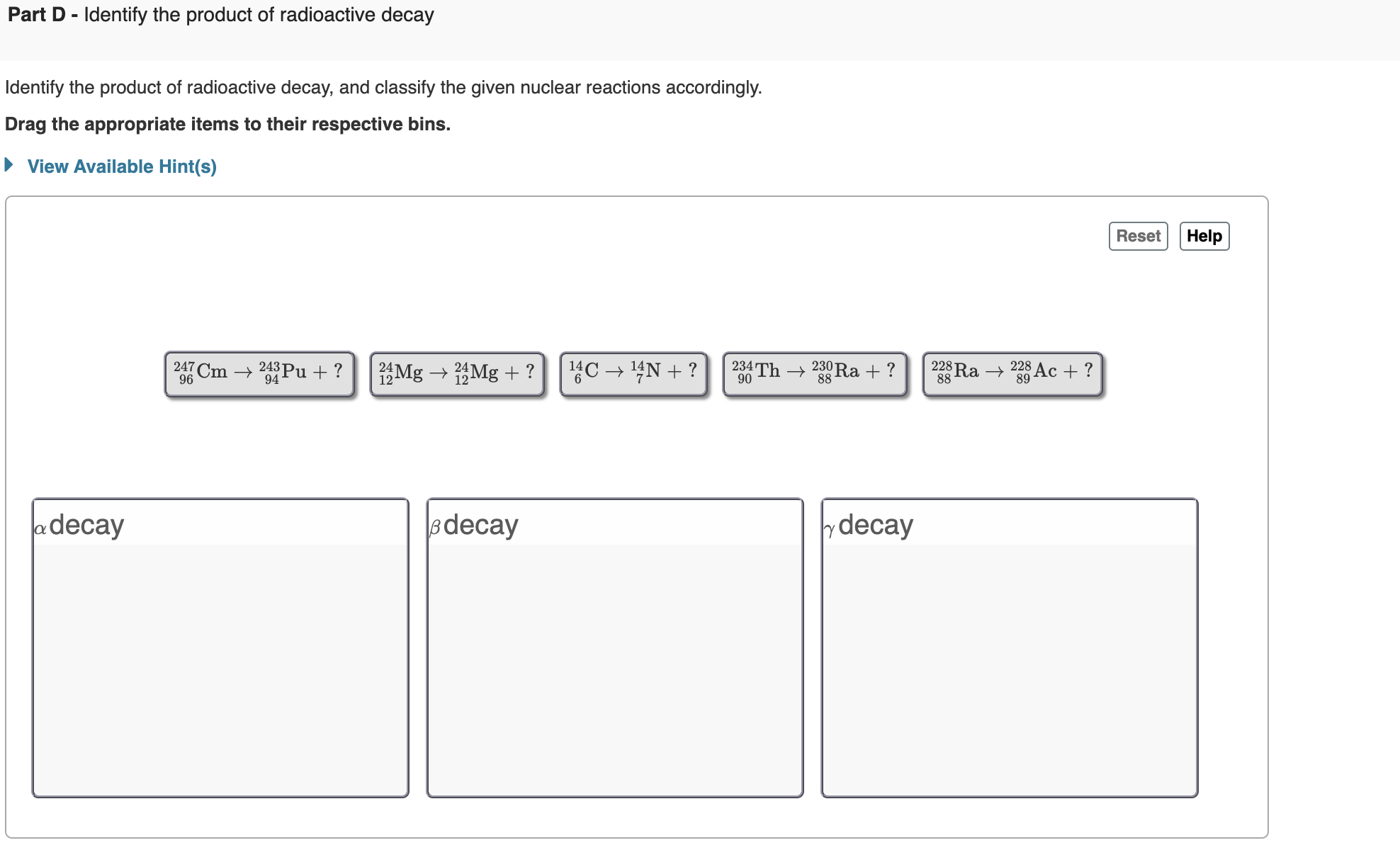Click the bold 'Drag the appropriate items' text
Image resolution: width=1400 pixels, height=850 pixels.
pyautogui.click(x=227, y=125)
